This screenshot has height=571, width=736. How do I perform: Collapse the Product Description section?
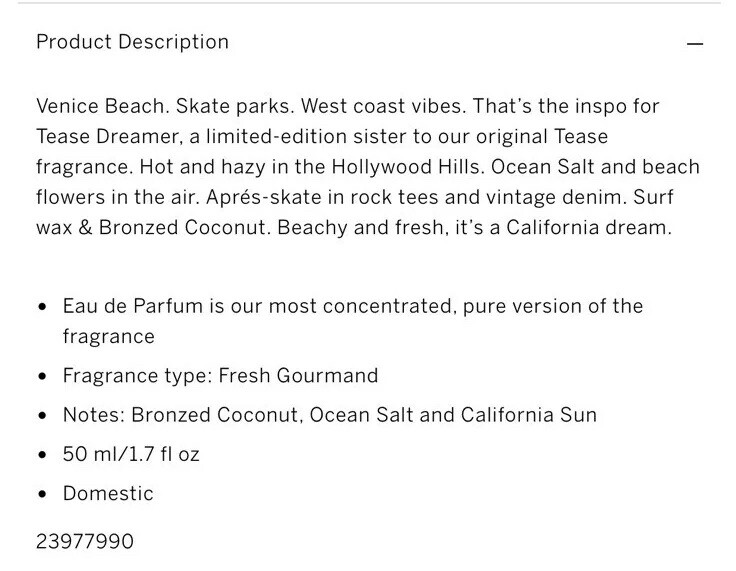click(695, 44)
